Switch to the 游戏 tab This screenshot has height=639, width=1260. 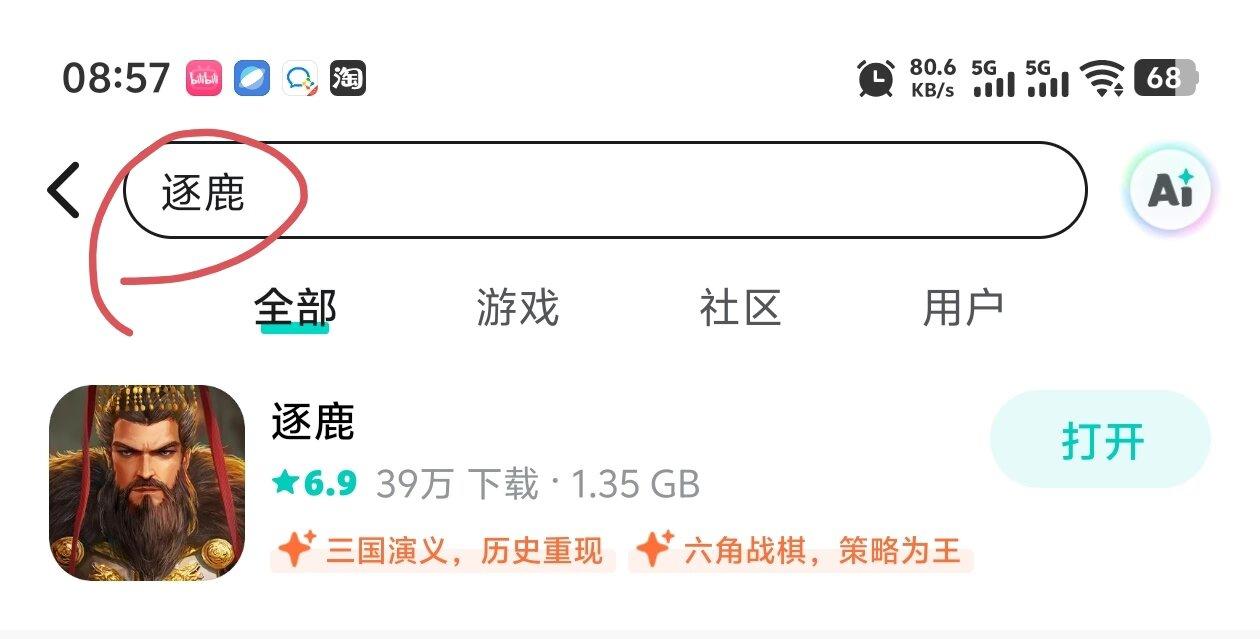[517, 308]
